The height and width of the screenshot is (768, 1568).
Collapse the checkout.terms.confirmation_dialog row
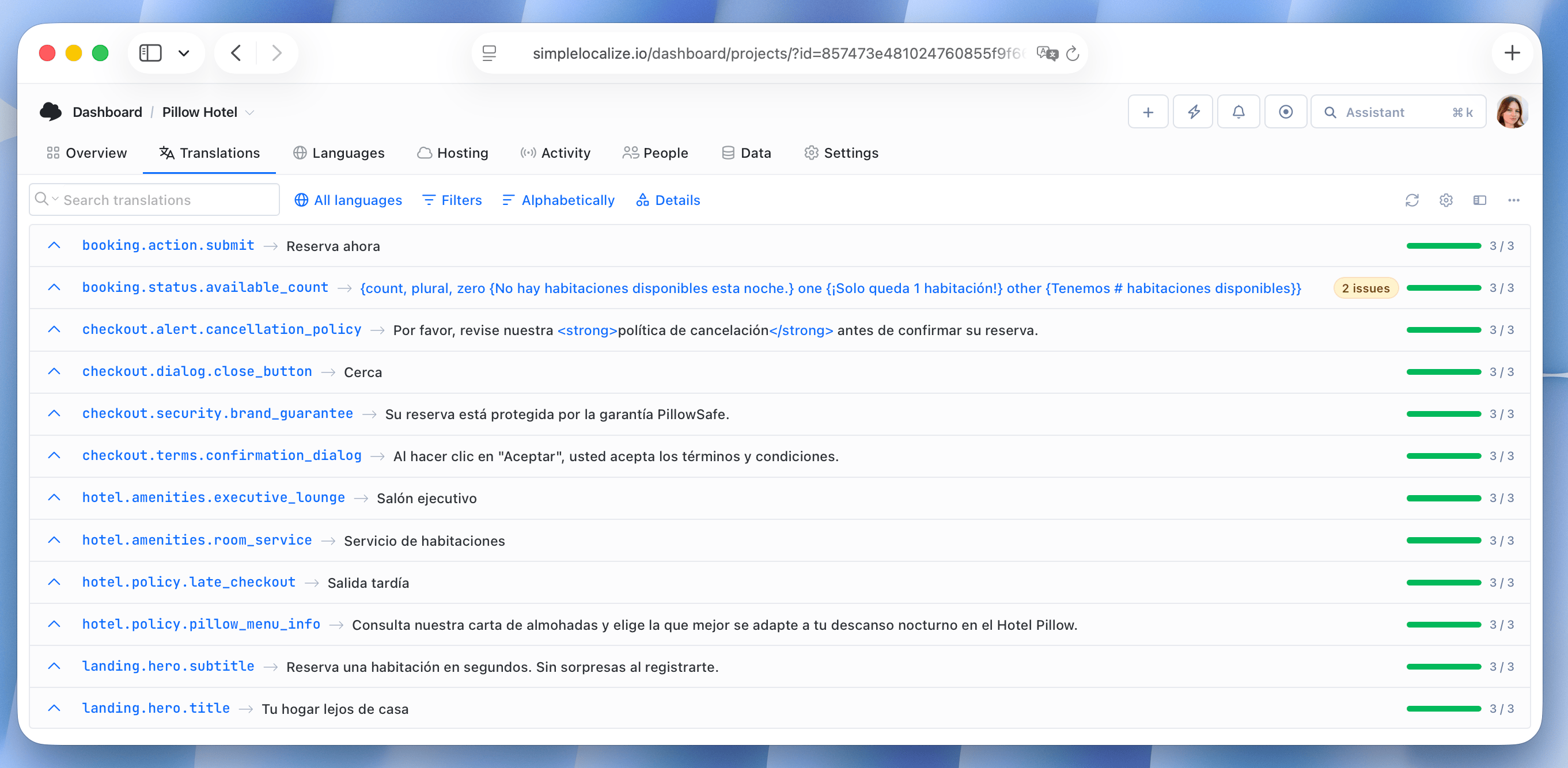tap(54, 455)
